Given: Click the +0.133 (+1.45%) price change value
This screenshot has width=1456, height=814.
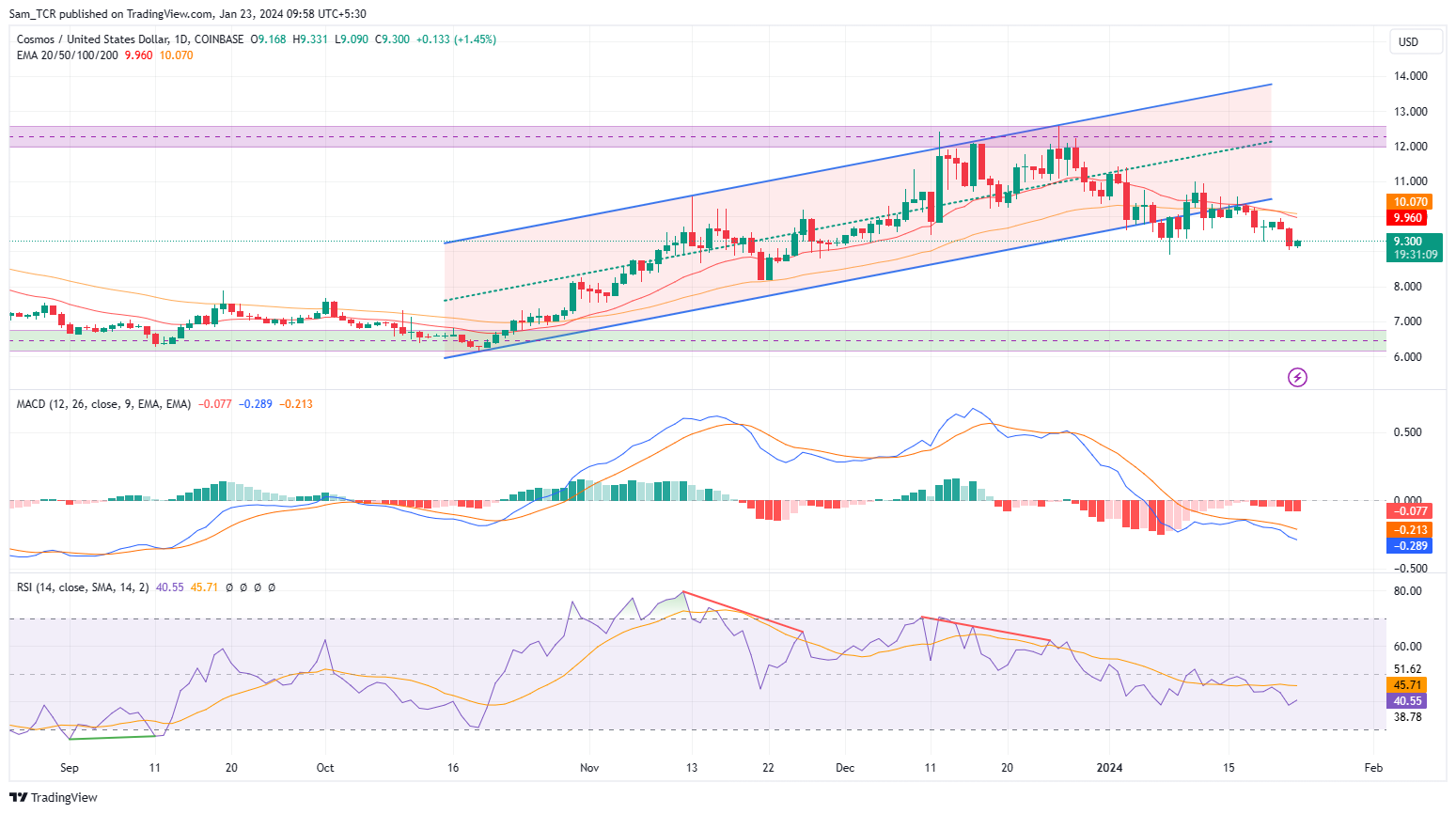Looking at the screenshot, I should [456, 39].
